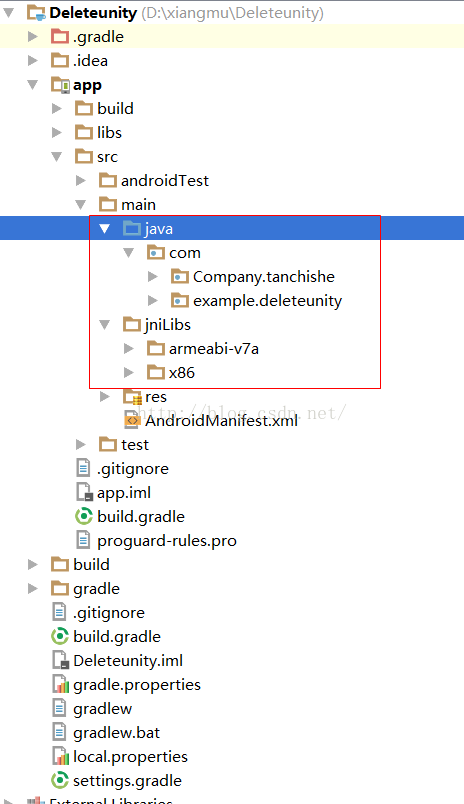464x804 pixels.
Task: Click the jniLibs folder icon
Action: 132,325
